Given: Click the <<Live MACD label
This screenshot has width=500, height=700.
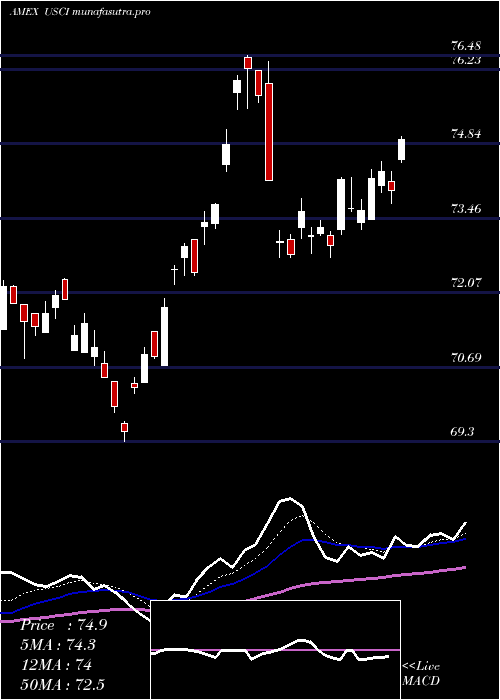Looking at the screenshot, I should coord(421,674).
